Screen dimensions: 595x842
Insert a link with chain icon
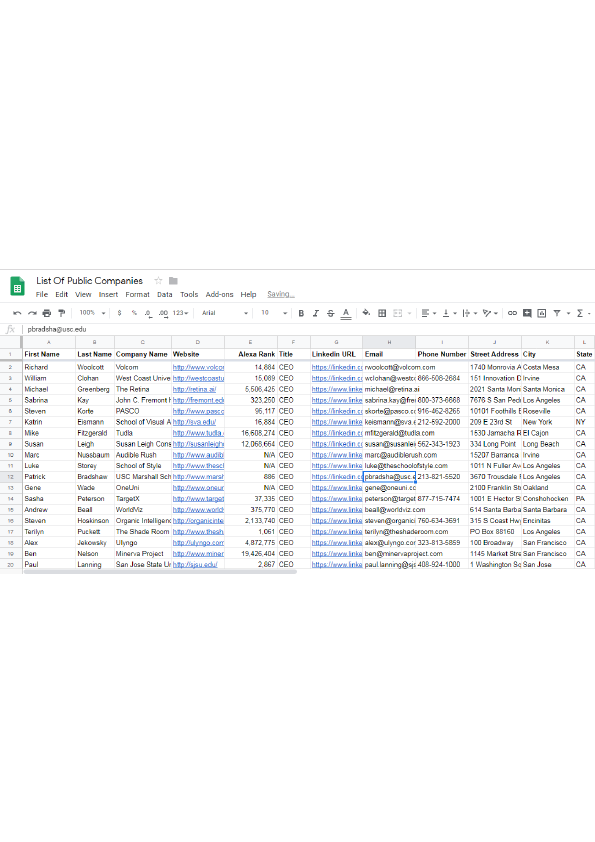(x=512, y=313)
